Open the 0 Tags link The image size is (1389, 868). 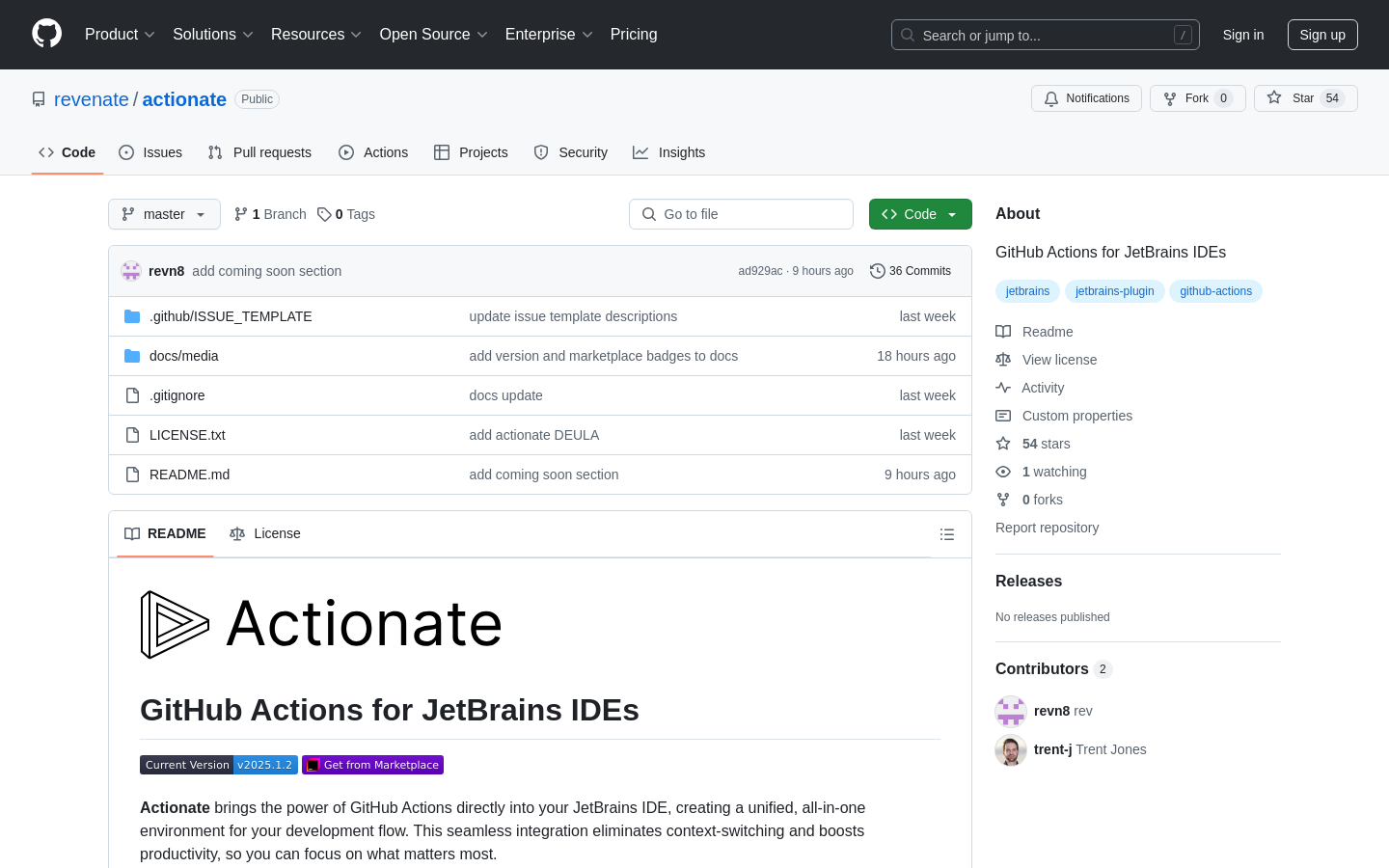(x=346, y=214)
